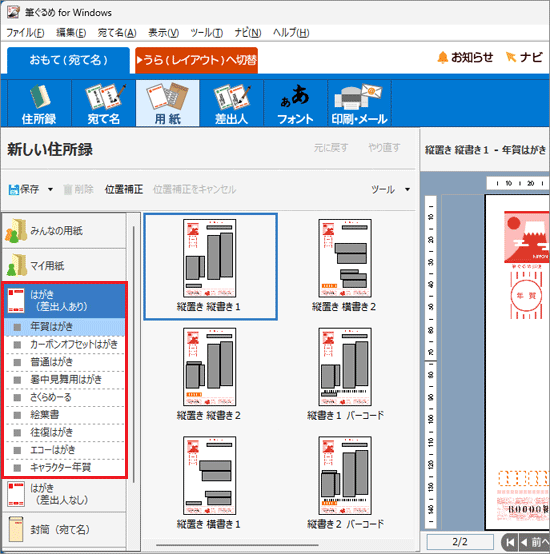This screenshot has height=554, width=550.
Task: Click the 前へ previous page button
Action: click(534, 542)
